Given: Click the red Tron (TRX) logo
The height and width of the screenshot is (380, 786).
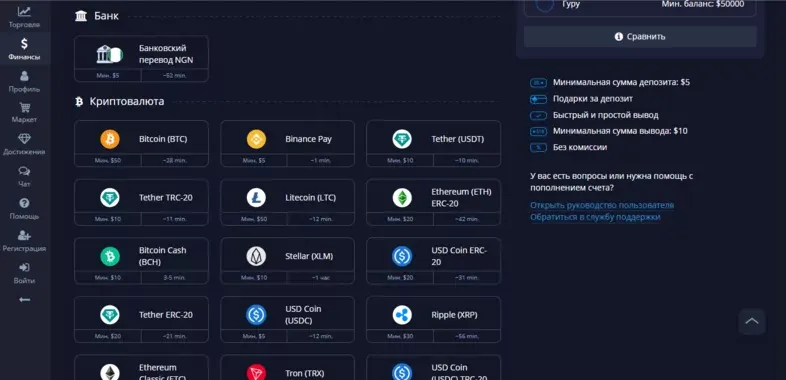Looking at the screenshot, I should (256, 372).
